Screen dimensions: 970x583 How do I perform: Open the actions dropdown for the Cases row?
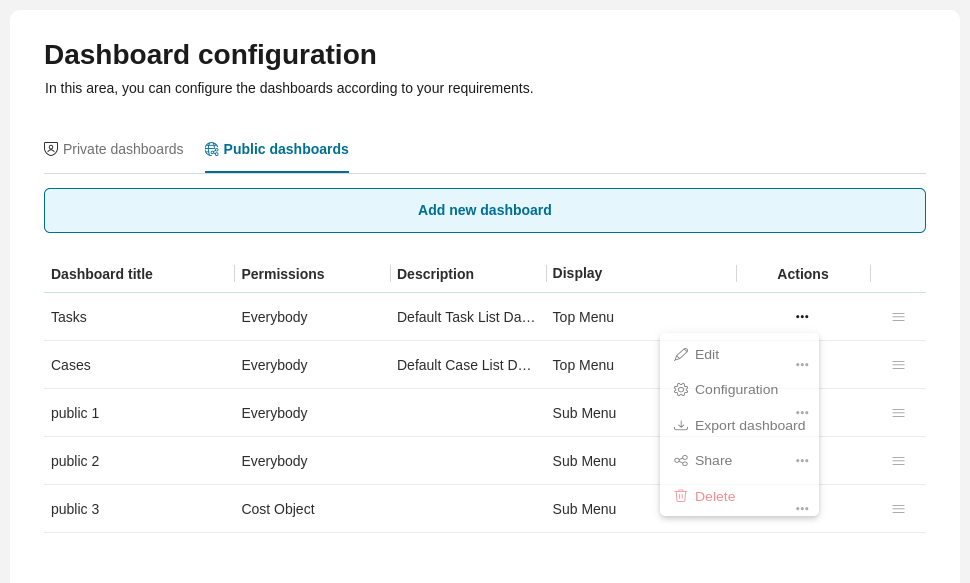(802, 364)
